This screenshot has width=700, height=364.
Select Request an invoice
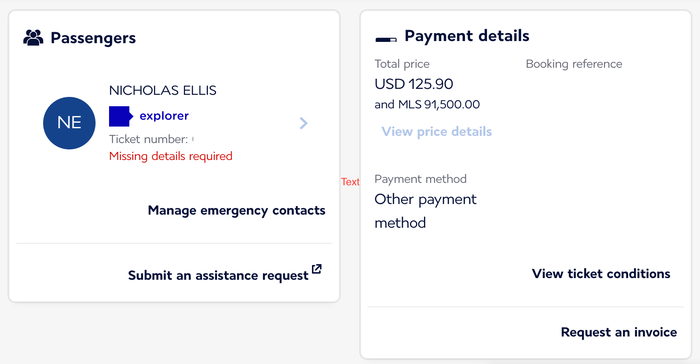point(619,332)
